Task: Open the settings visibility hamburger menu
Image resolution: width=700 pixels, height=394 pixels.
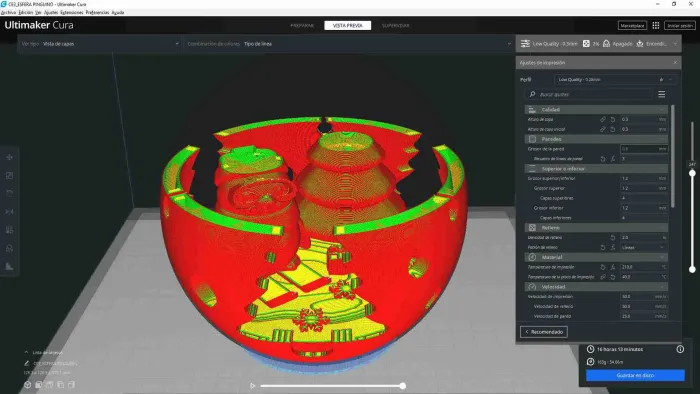Action: (662, 94)
